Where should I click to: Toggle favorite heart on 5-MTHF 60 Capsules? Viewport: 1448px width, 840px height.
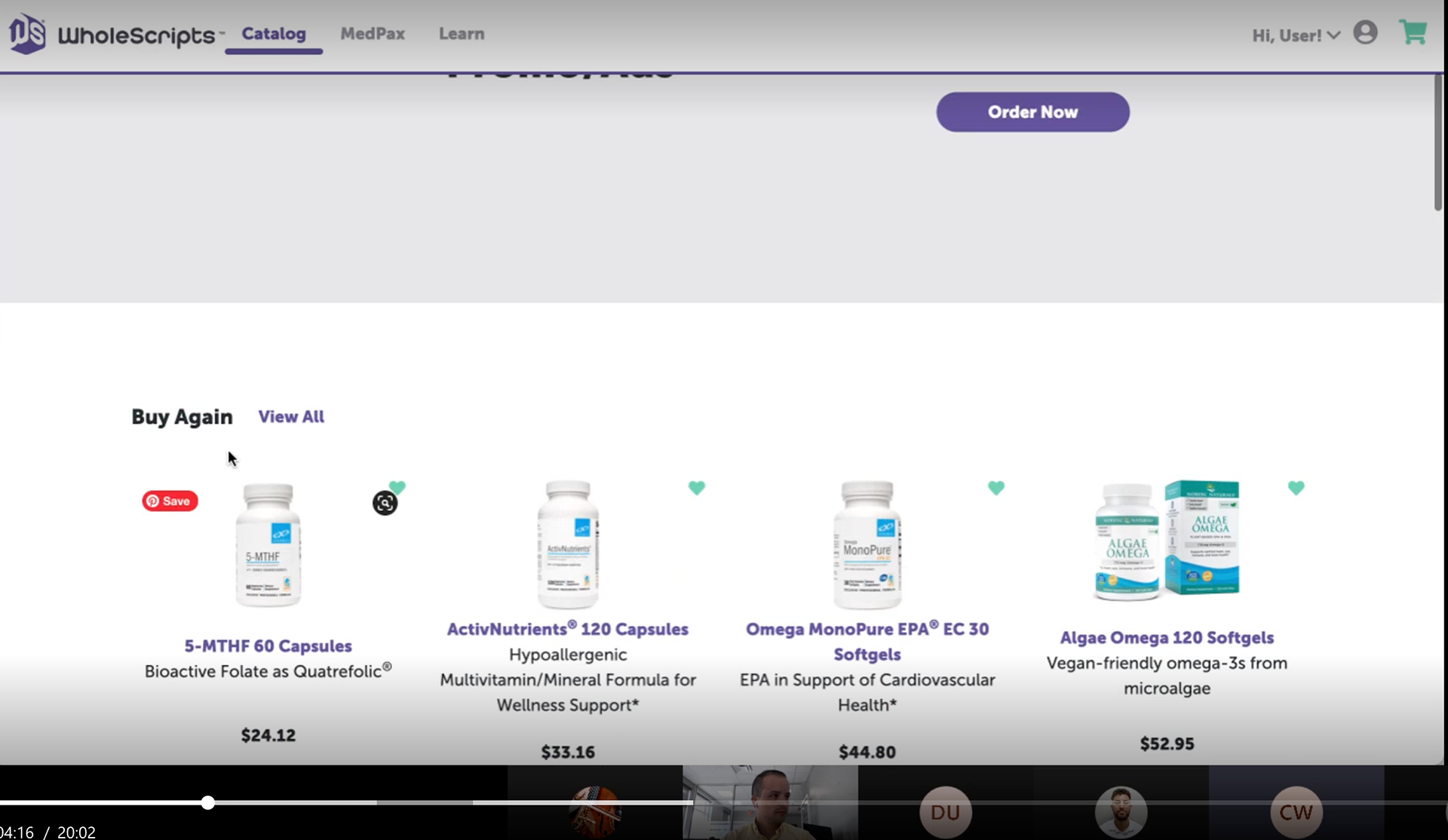pyautogui.click(x=397, y=487)
